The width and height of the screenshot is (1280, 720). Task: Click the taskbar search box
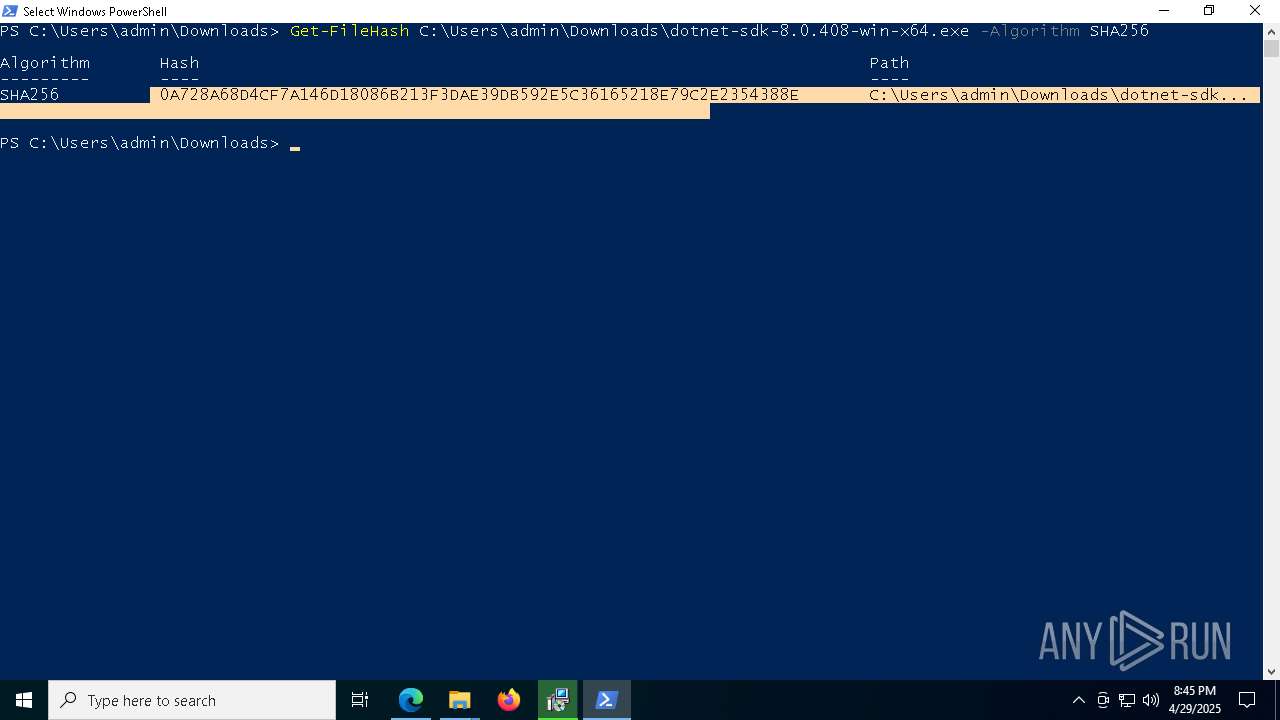tap(192, 700)
